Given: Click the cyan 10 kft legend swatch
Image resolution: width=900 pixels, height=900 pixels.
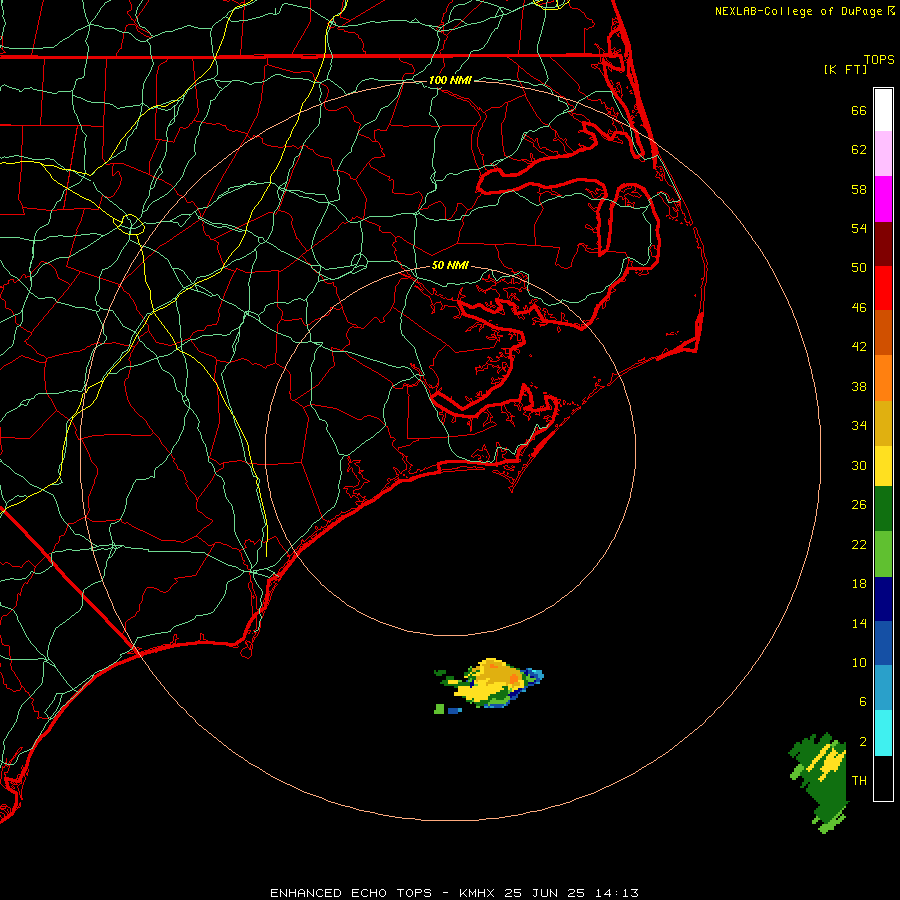Looking at the screenshot, I should tap(883, 733).
